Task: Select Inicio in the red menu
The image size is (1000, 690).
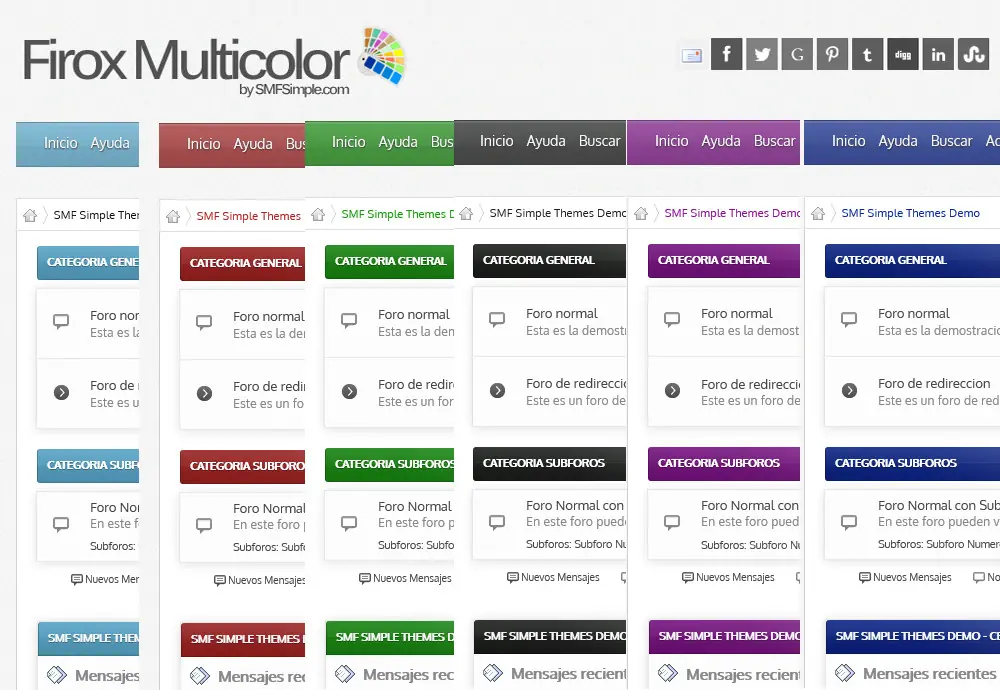Action: click(x=203, y=145)
